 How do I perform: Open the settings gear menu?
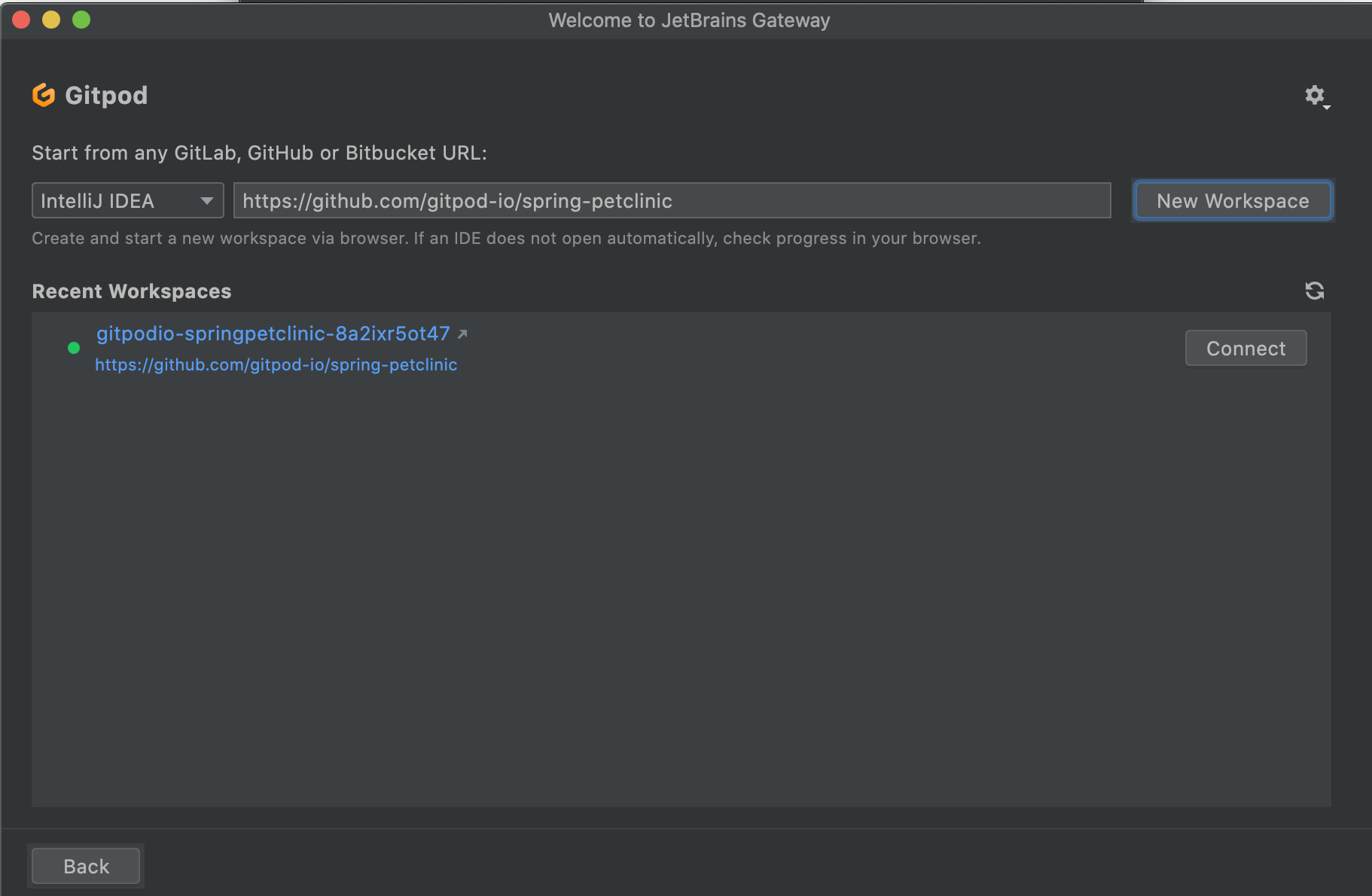tap(1315, 96)
